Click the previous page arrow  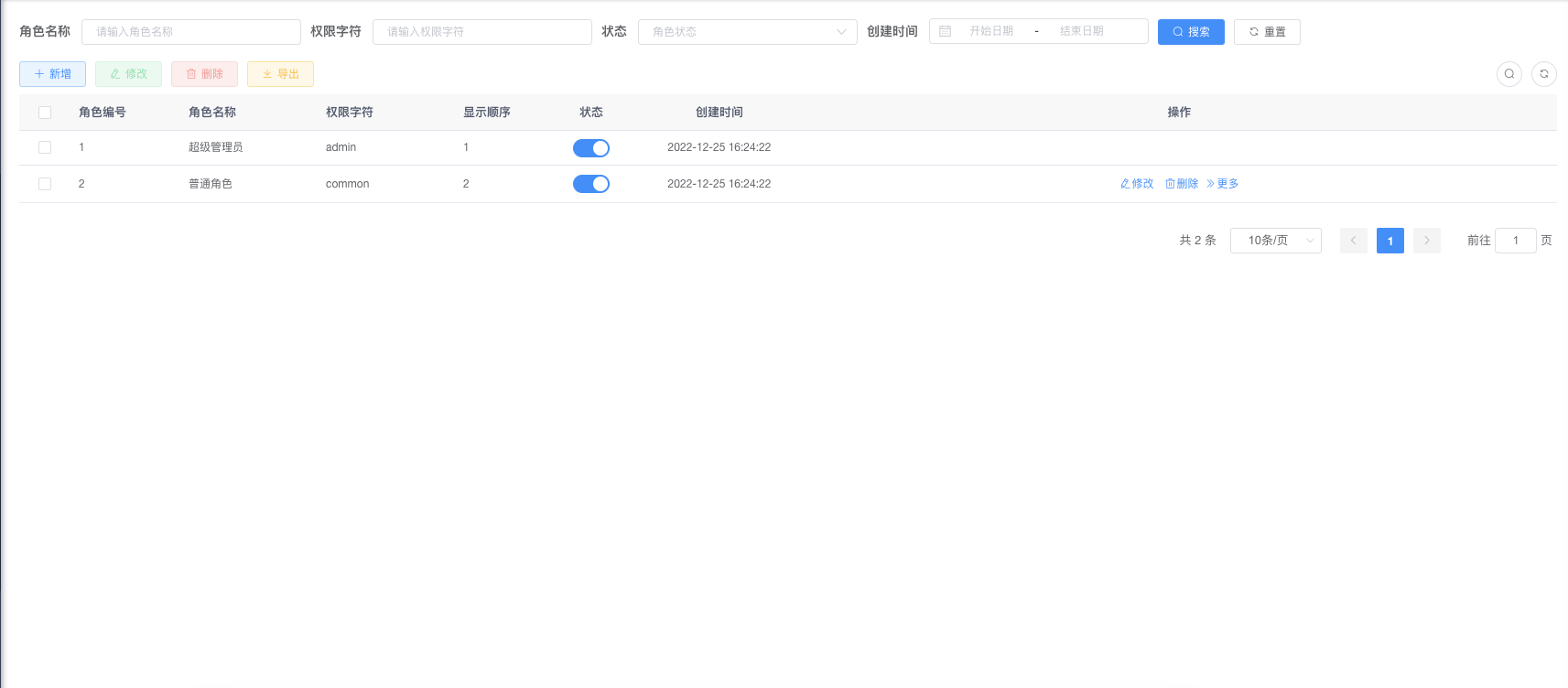pos(1354,241)
